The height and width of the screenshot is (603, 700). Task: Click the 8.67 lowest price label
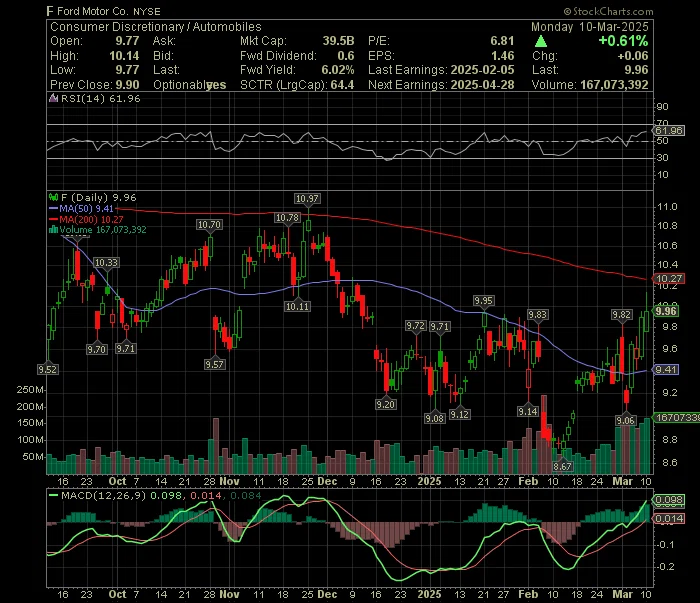click(562, 466)
